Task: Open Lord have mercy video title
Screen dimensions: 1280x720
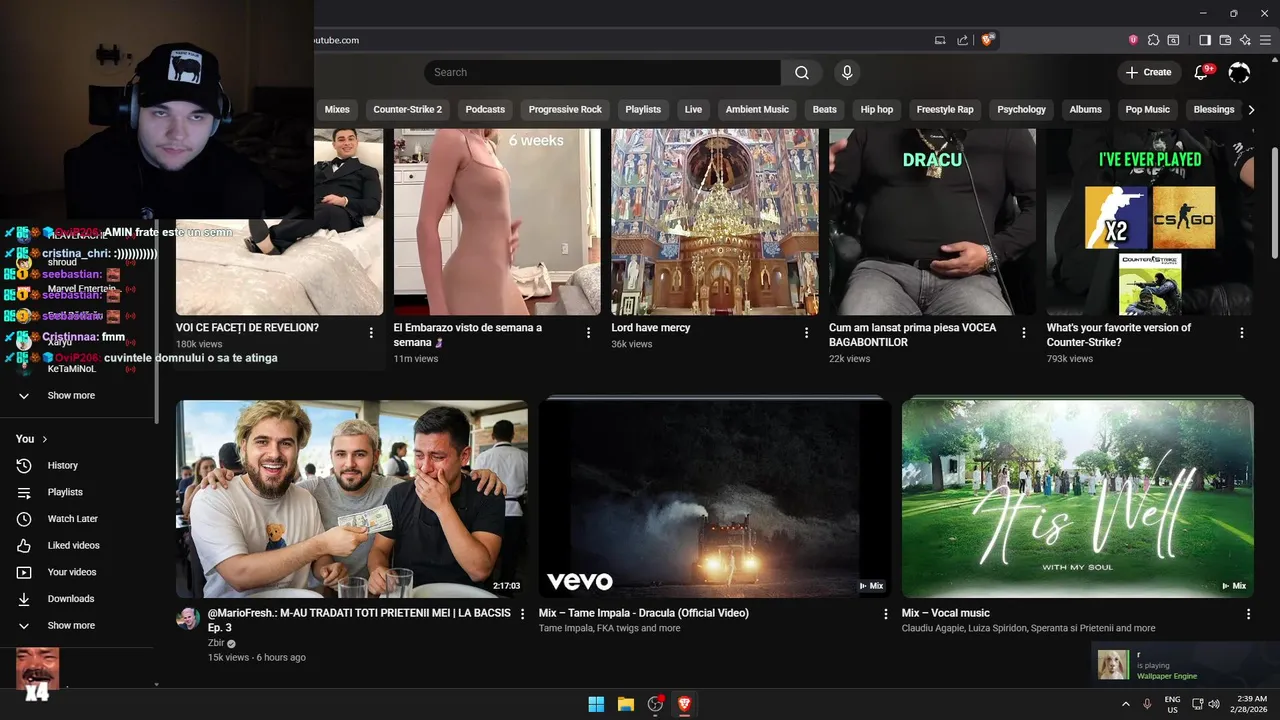Action: click(651, 328)
